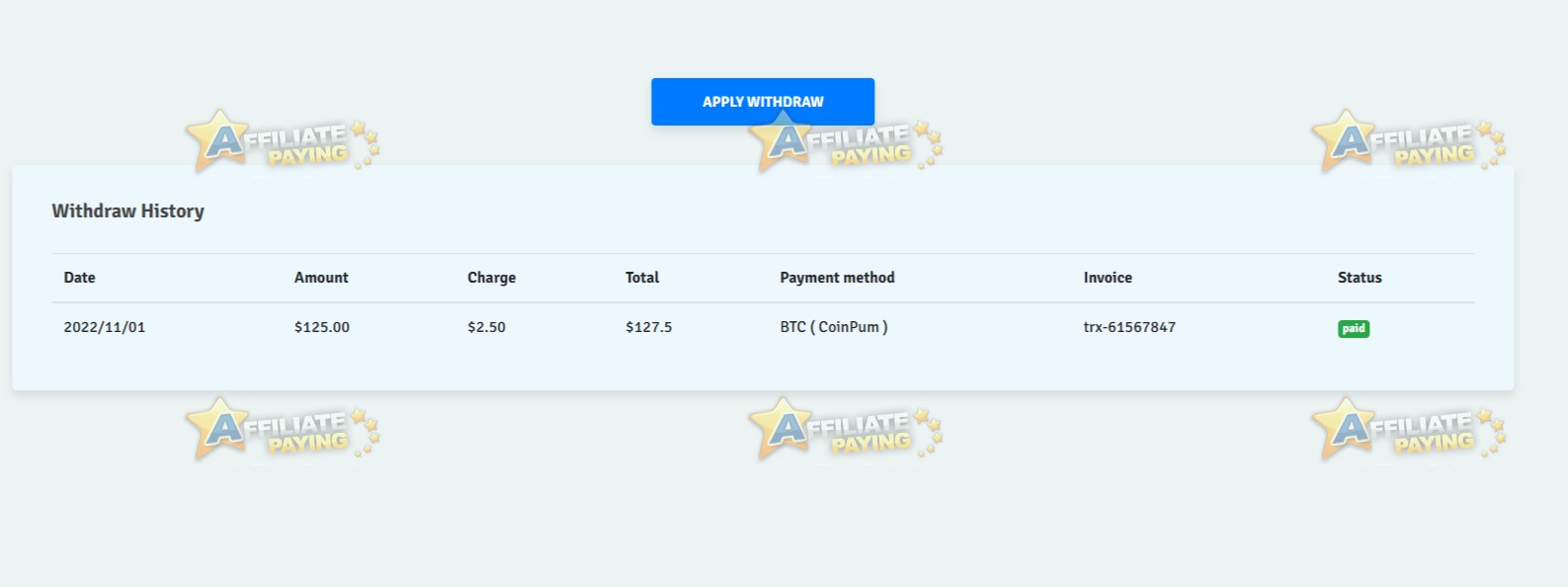Select the Date column header

click(x=80, y=278)
